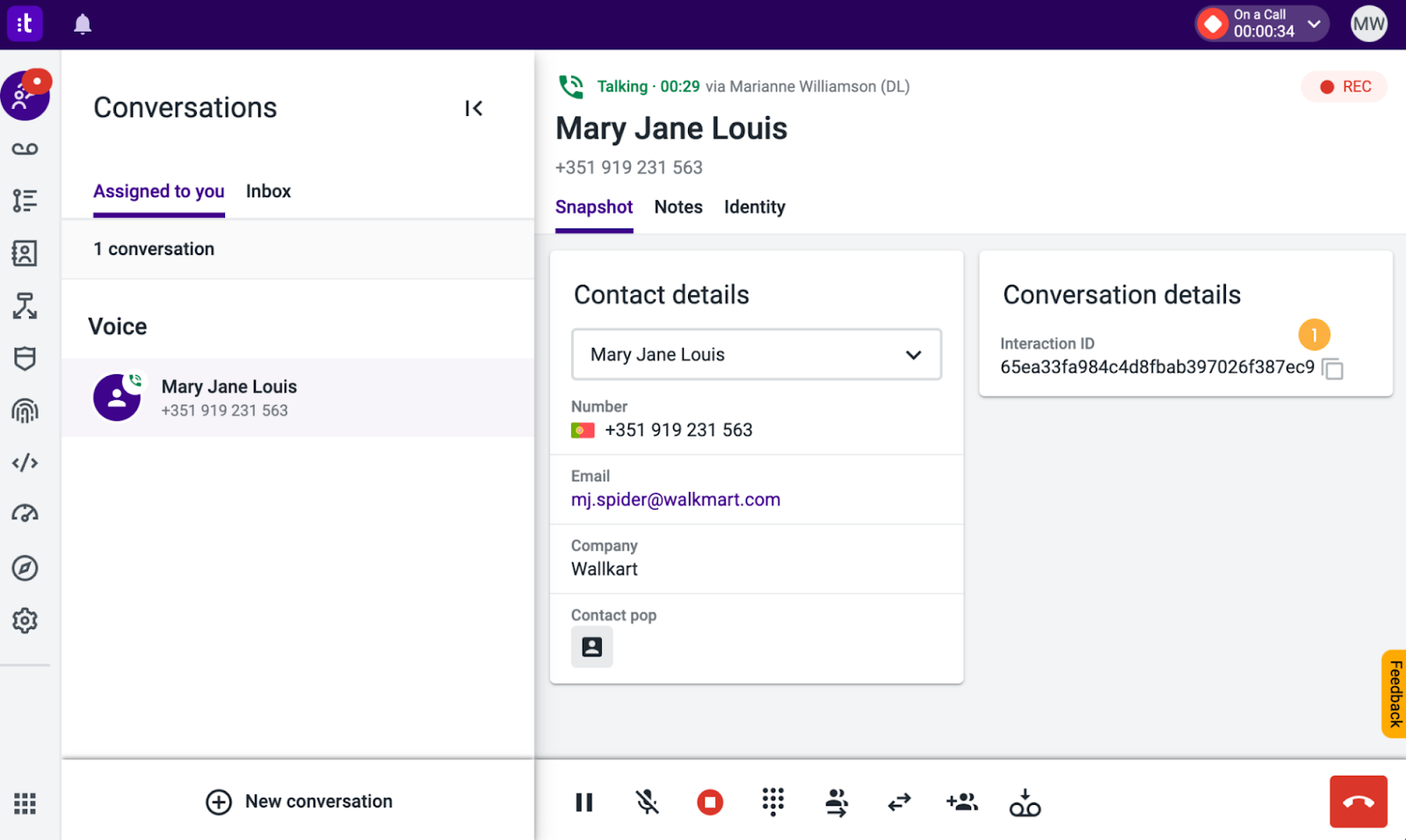Viewport: 1406px width, 840px height.
Task: Open the contacts icon in left sidebar
Action: pyautogui.click(x=25, y=253)
